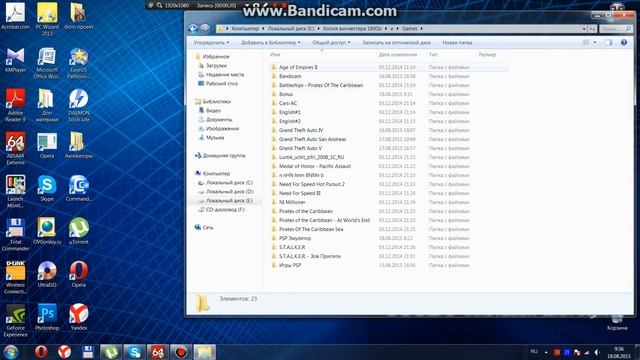The width and height of the screenshot is (640, 360).
Task: Sort by Дата изменения column header
Action: (x=398, y=54)
